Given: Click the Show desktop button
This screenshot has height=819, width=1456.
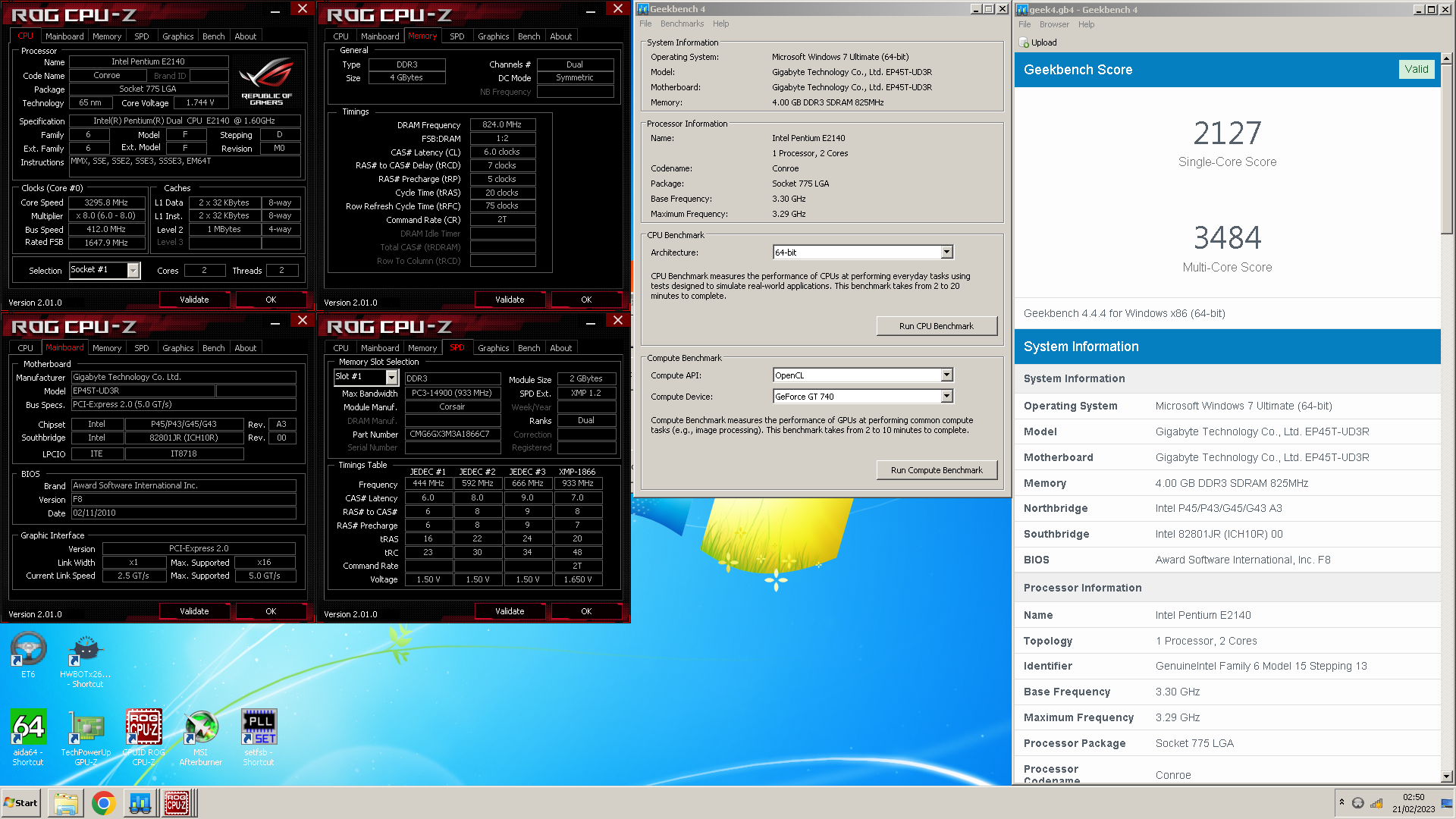Looking at the screenshot, I should 1448,803.
